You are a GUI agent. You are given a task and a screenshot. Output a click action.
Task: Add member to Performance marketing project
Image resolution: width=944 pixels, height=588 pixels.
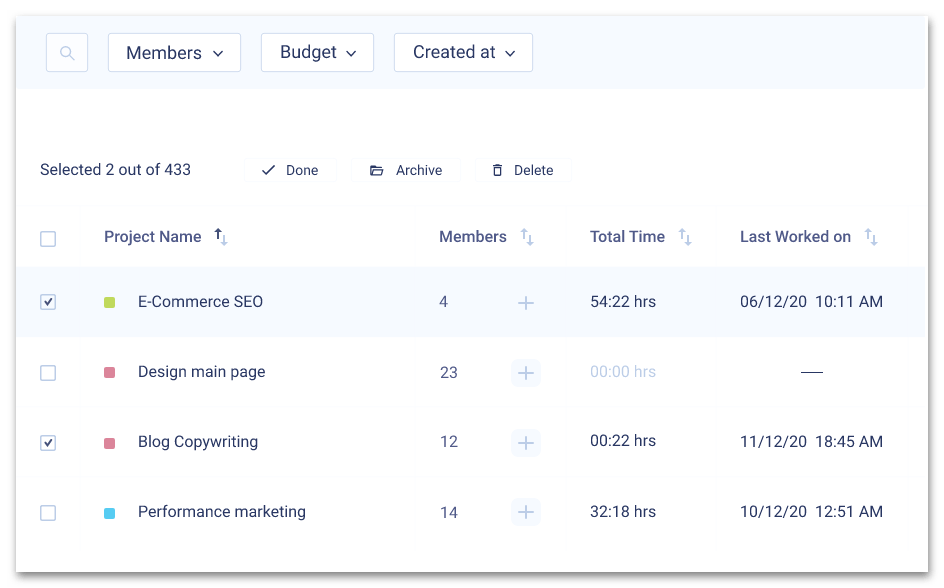(x=526, y=513)
